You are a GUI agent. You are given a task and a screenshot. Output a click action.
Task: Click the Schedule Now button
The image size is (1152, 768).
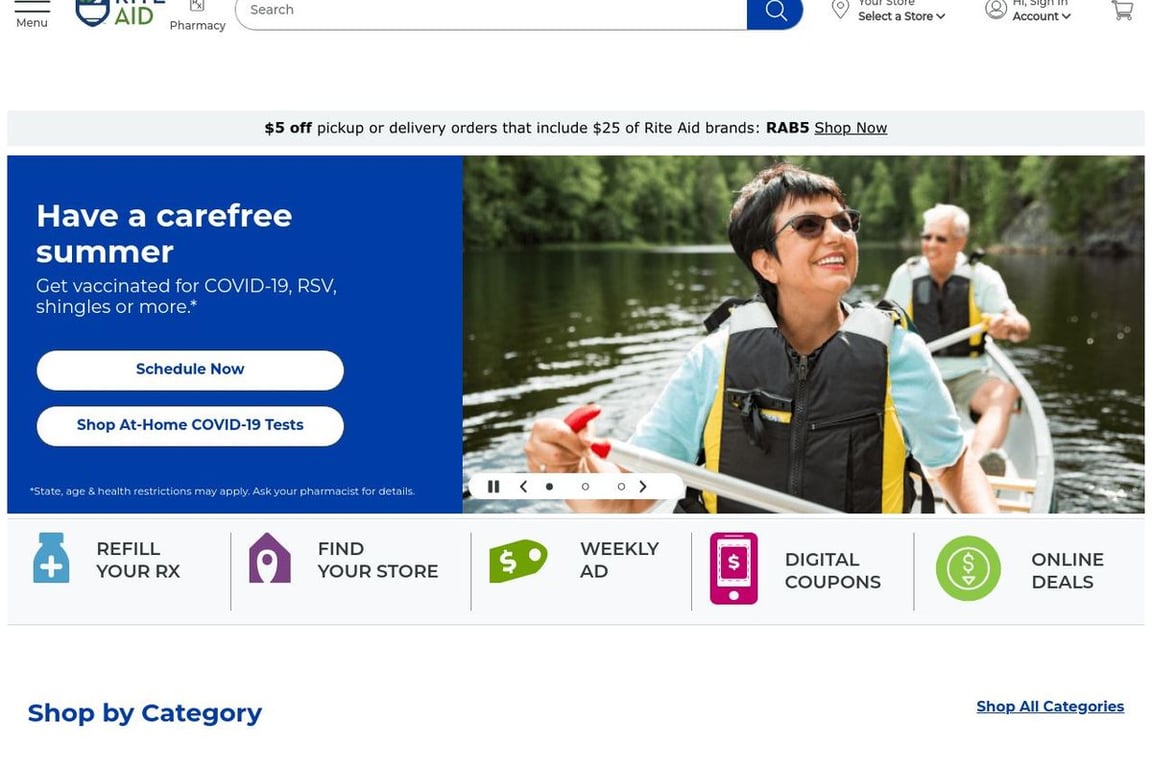point(190,370)
